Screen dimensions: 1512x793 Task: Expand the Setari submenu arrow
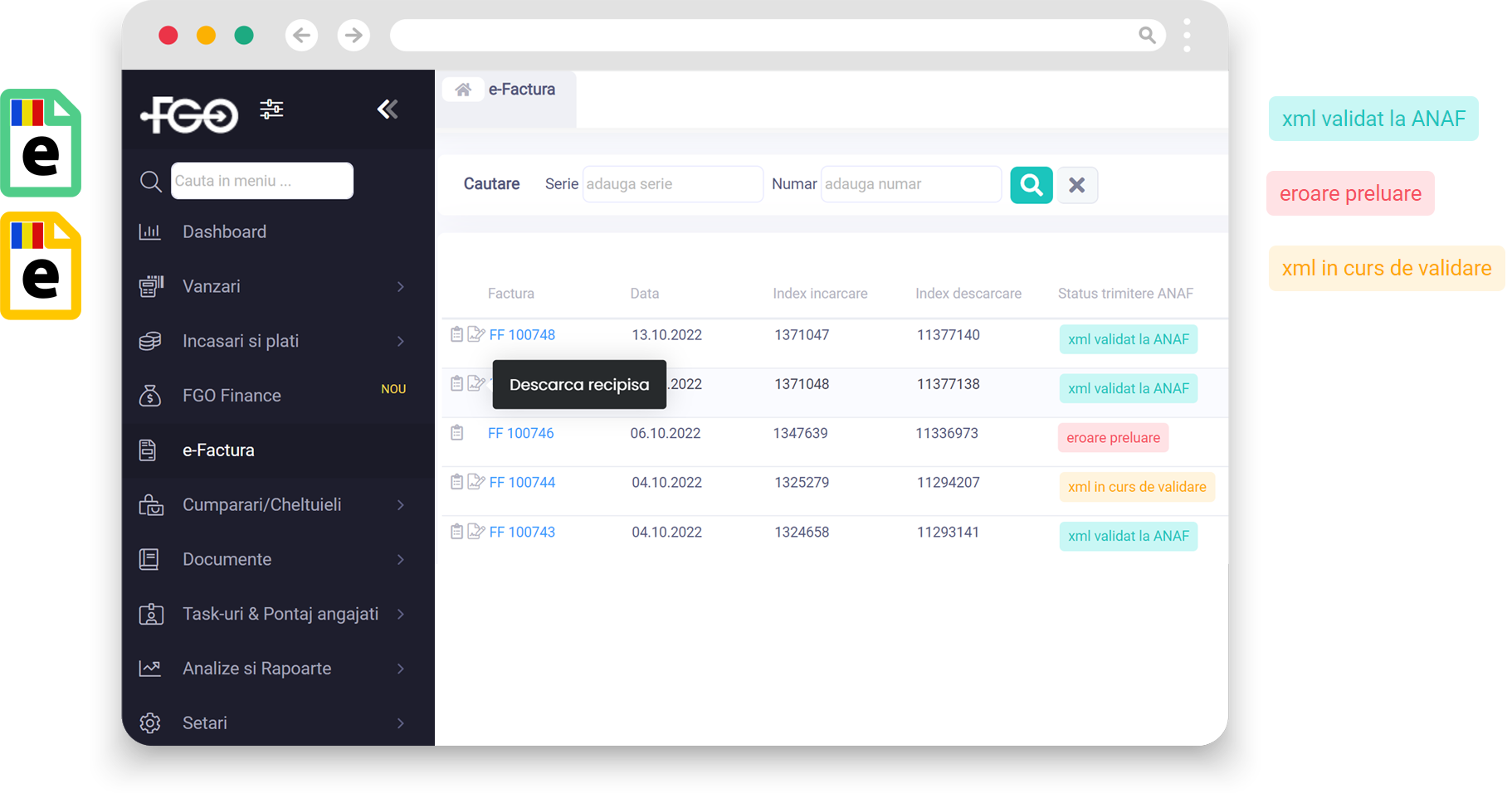click(x=401, y=723)
